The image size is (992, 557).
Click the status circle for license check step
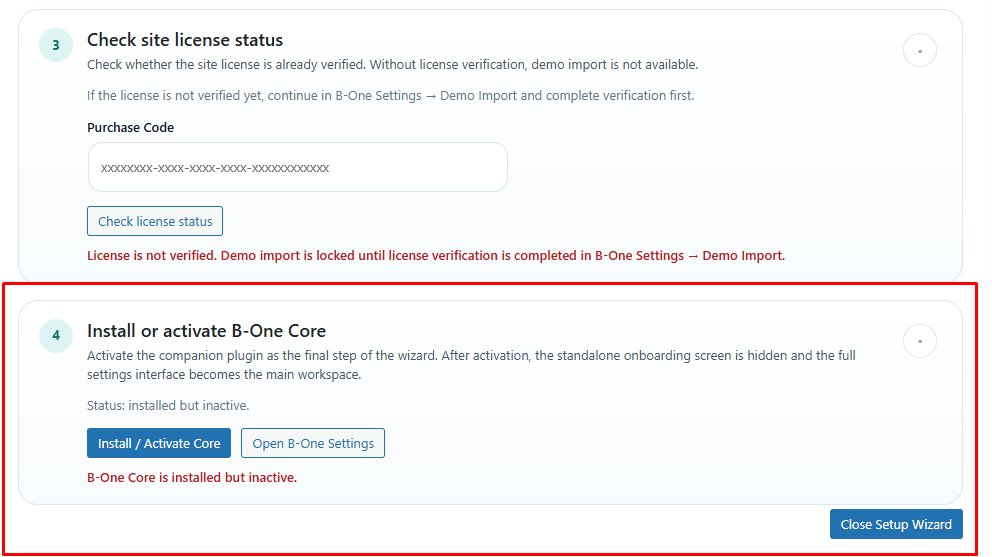[x=919, y=50]
